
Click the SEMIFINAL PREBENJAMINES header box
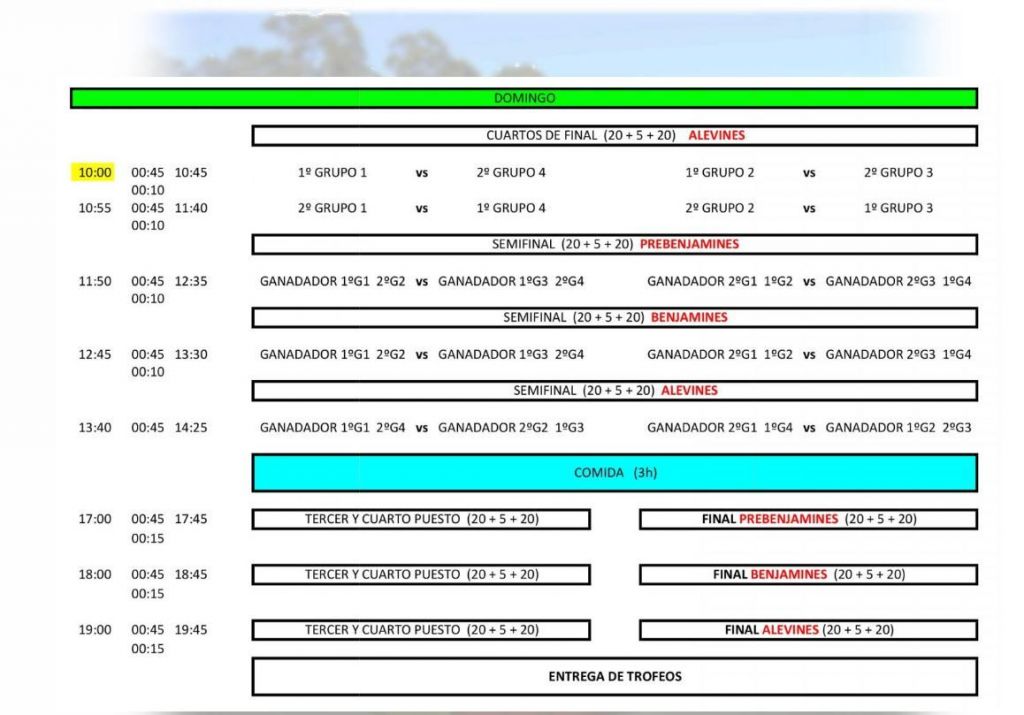pos(614,244)
